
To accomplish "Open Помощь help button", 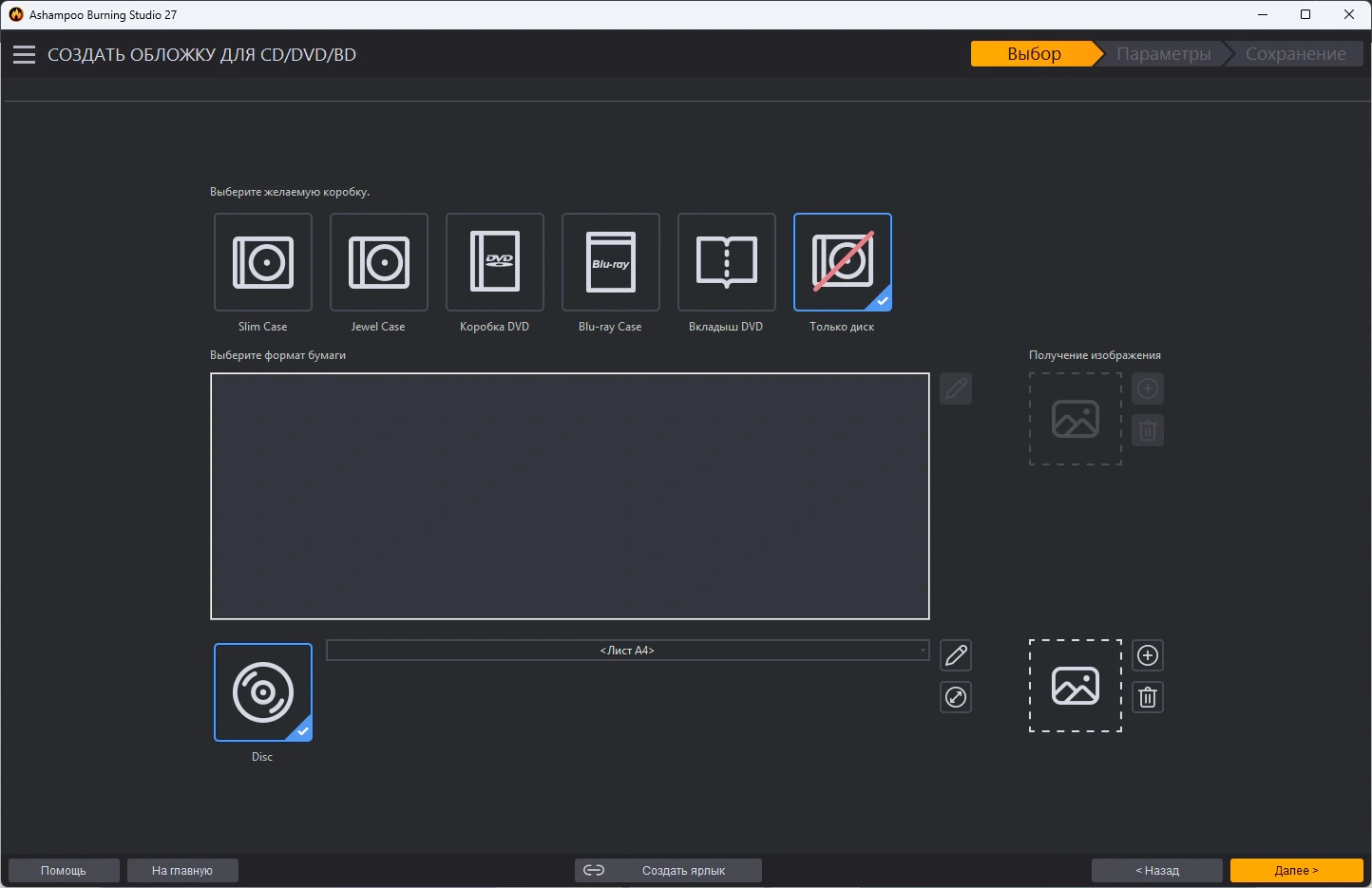I will (x=64, y=870).
